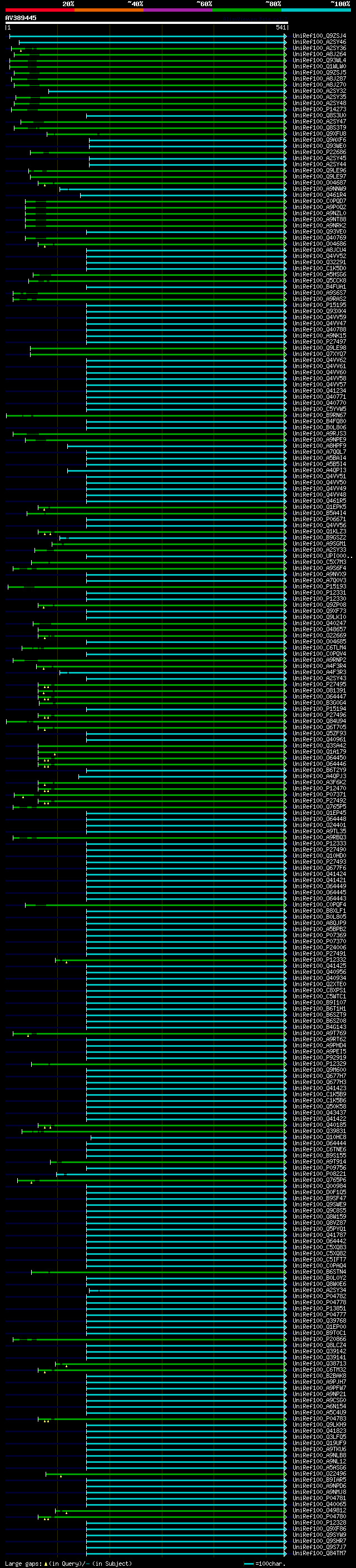Open hit UniRef100_Q84TM7
The width and height of the screenshot is (356, 1568).
[x=319, y=1554]
